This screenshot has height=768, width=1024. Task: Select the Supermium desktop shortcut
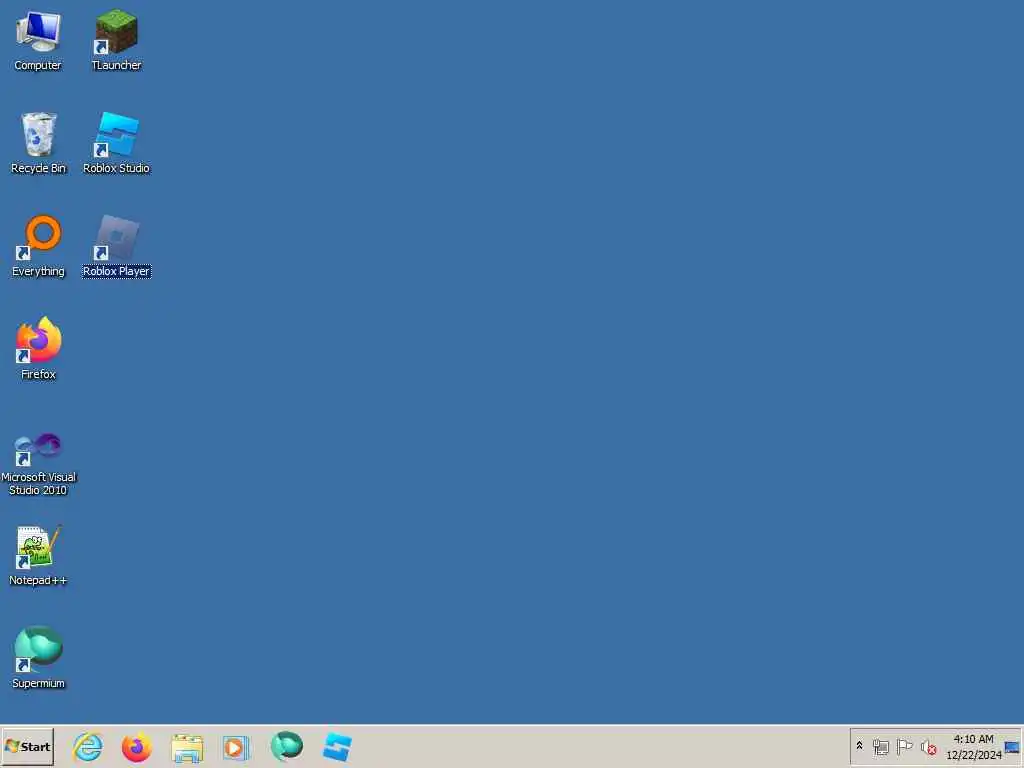pyautogui.click(x=38, y=658)
